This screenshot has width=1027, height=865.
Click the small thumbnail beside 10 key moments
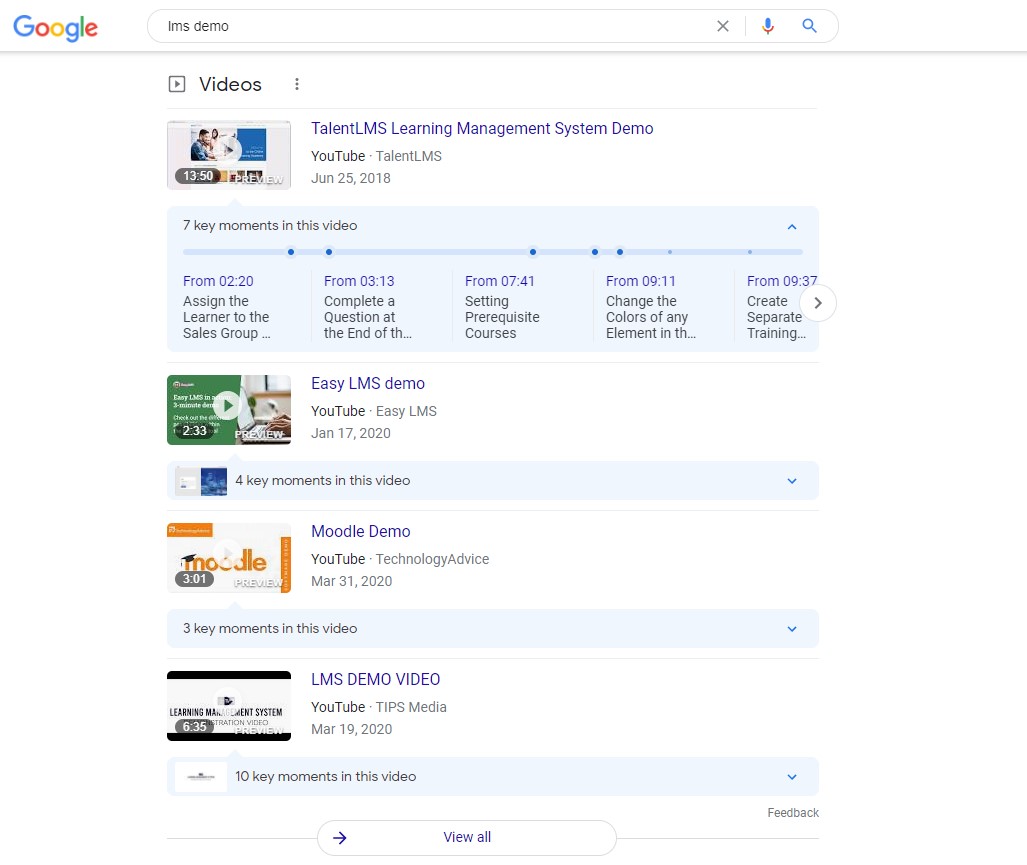201,777
